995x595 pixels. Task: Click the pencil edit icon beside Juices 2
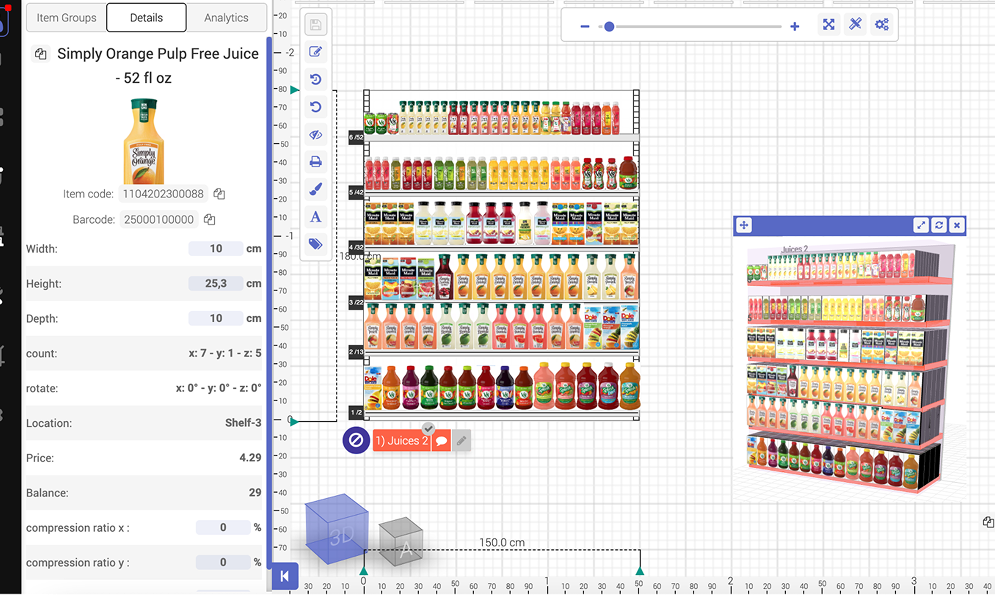click(x=462, y=440)
